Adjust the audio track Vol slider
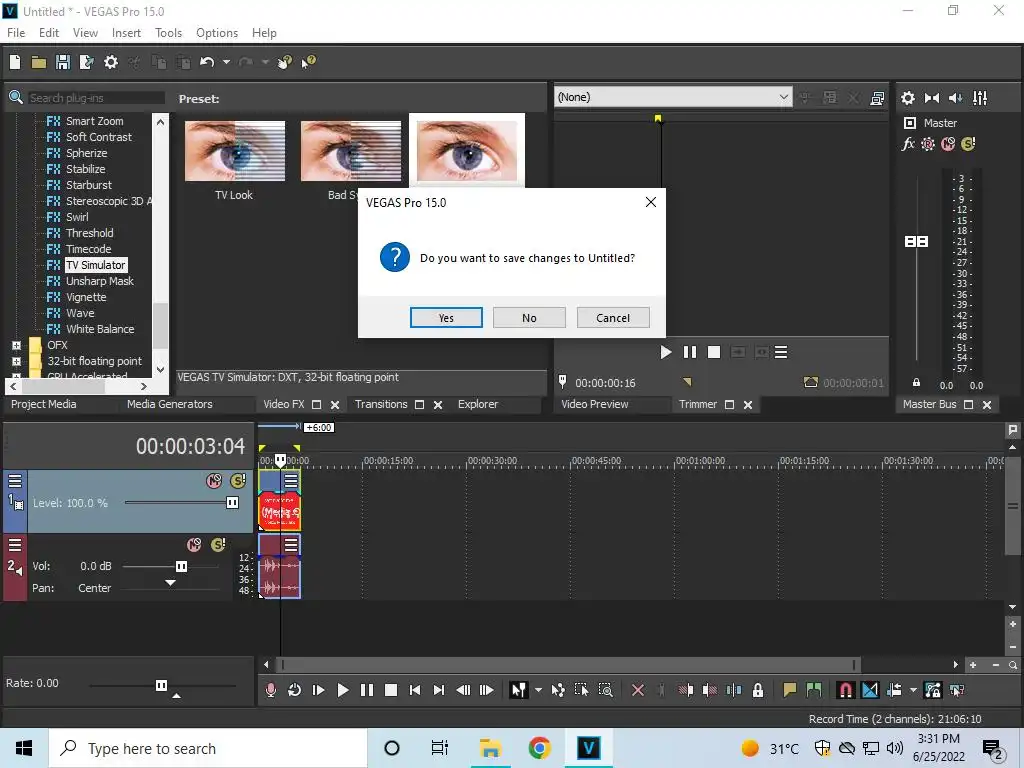 click(x=182, y=566)
